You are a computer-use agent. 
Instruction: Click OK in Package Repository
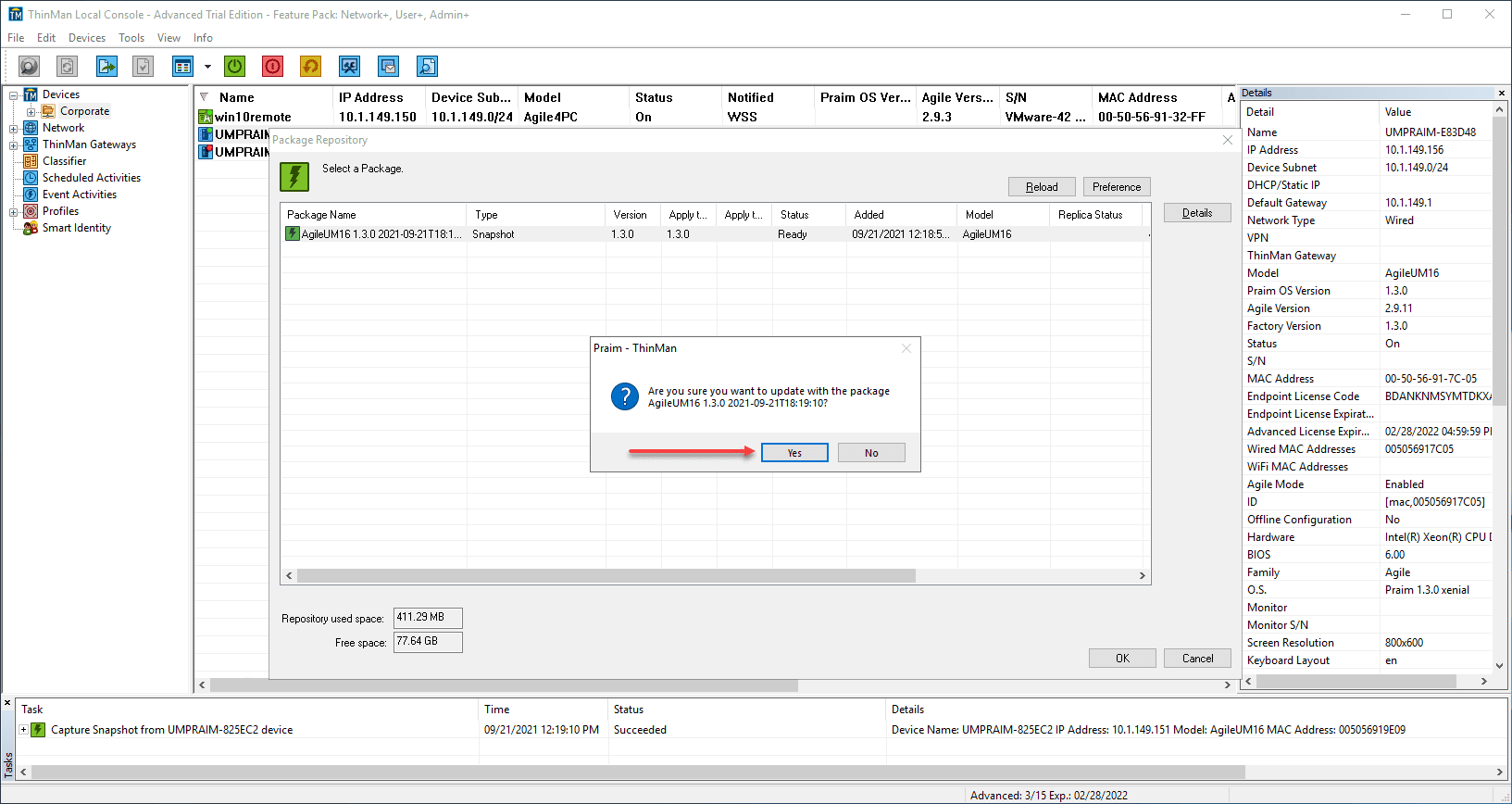point(1122,659)
